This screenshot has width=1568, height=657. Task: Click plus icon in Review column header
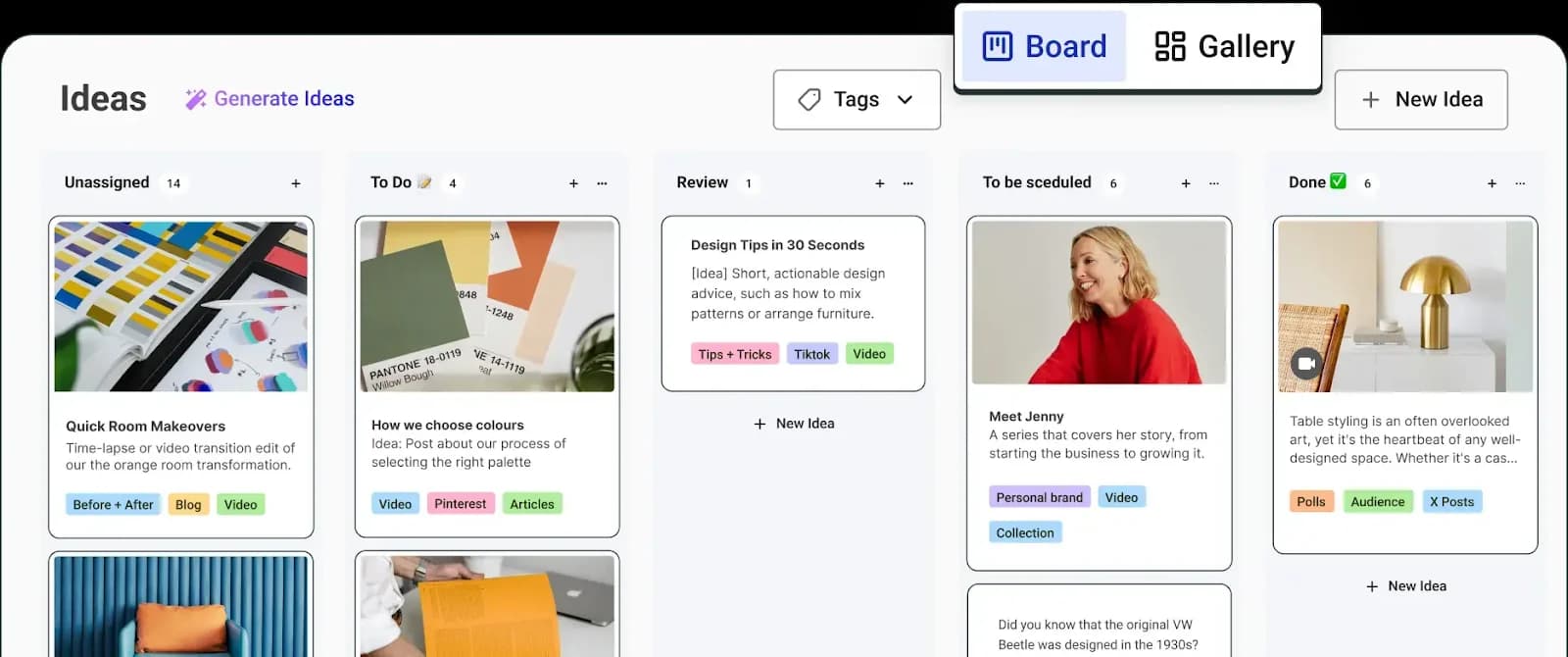point(879,183)
